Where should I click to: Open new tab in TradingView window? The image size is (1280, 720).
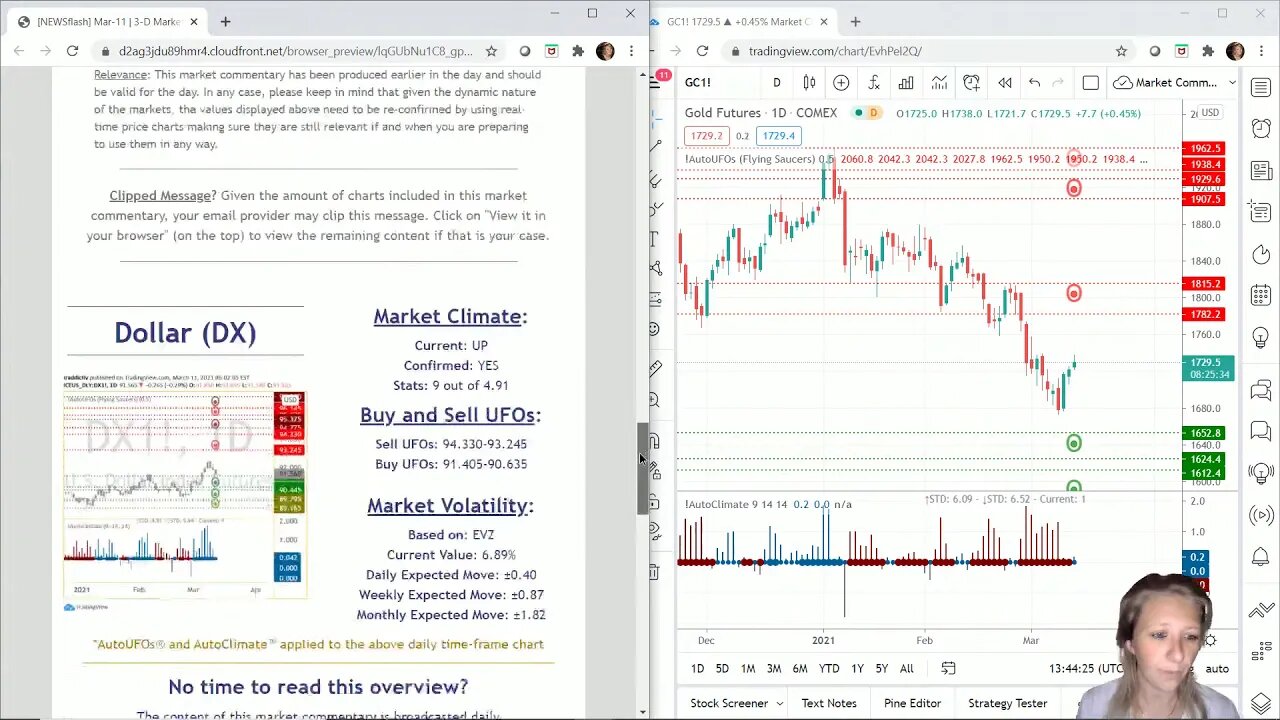(x=856, y=21)
